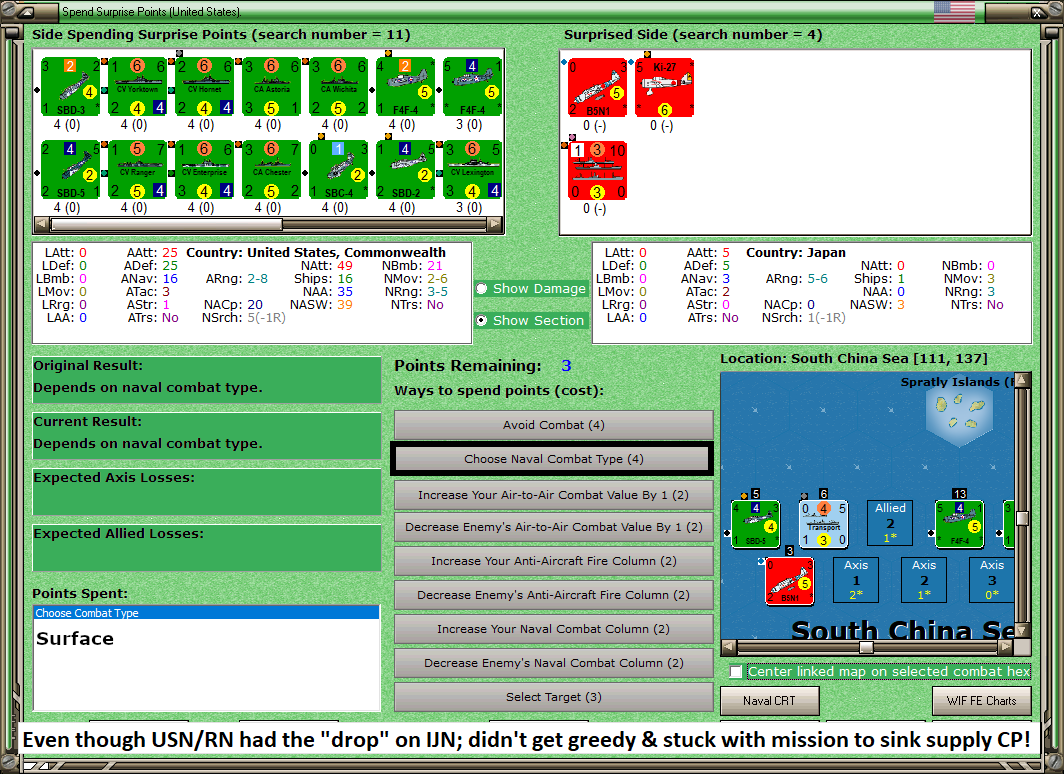
Task: Select the CV Enterprise carrier counter
Action: click(x=204, y=170)
